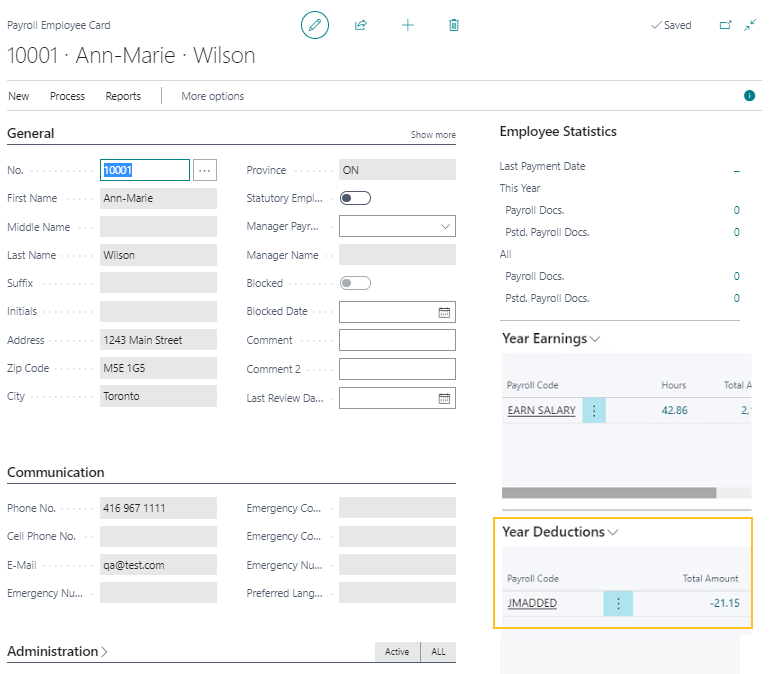Click the share icon in header

(x=361, y=25)
